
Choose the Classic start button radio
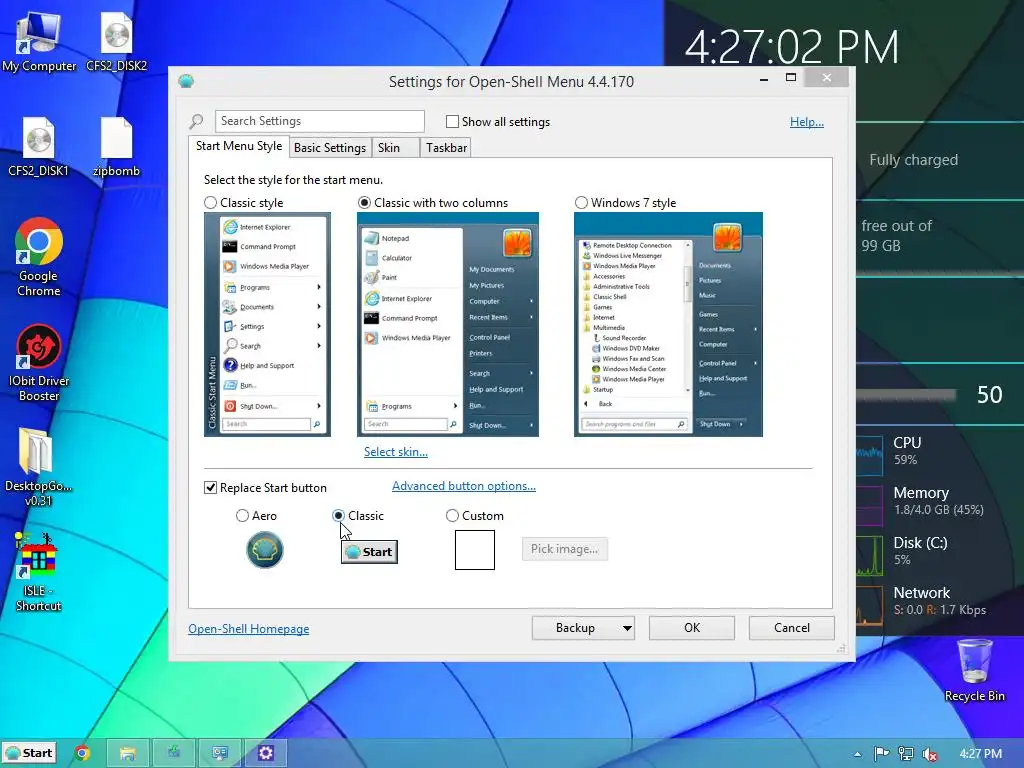coord(338,516)
